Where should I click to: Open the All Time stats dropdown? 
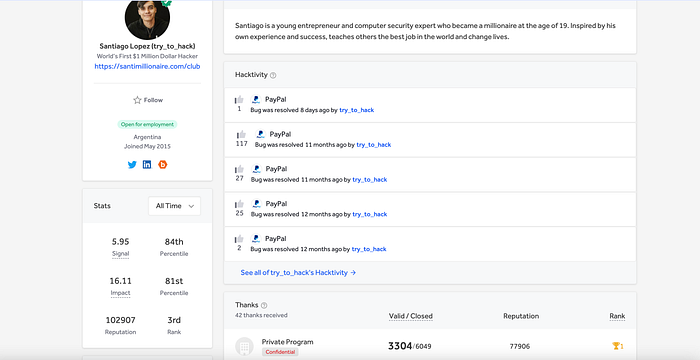point(175,206)
